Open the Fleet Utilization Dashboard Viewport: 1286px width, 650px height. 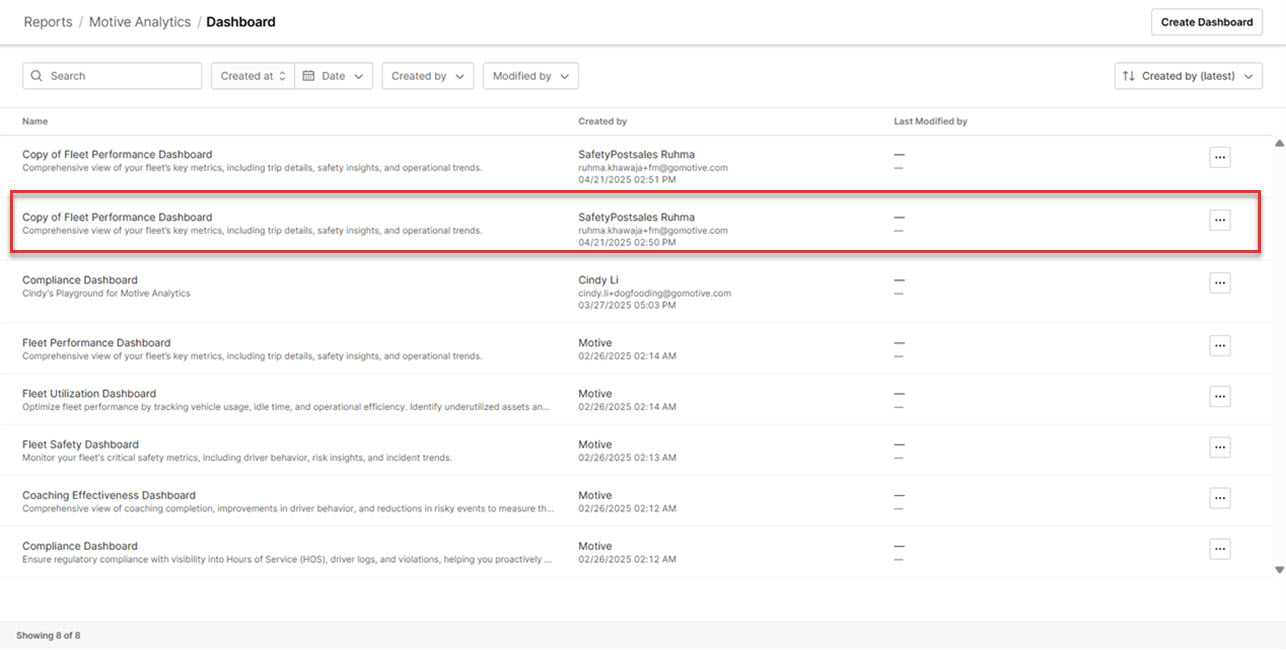point(89,394)
